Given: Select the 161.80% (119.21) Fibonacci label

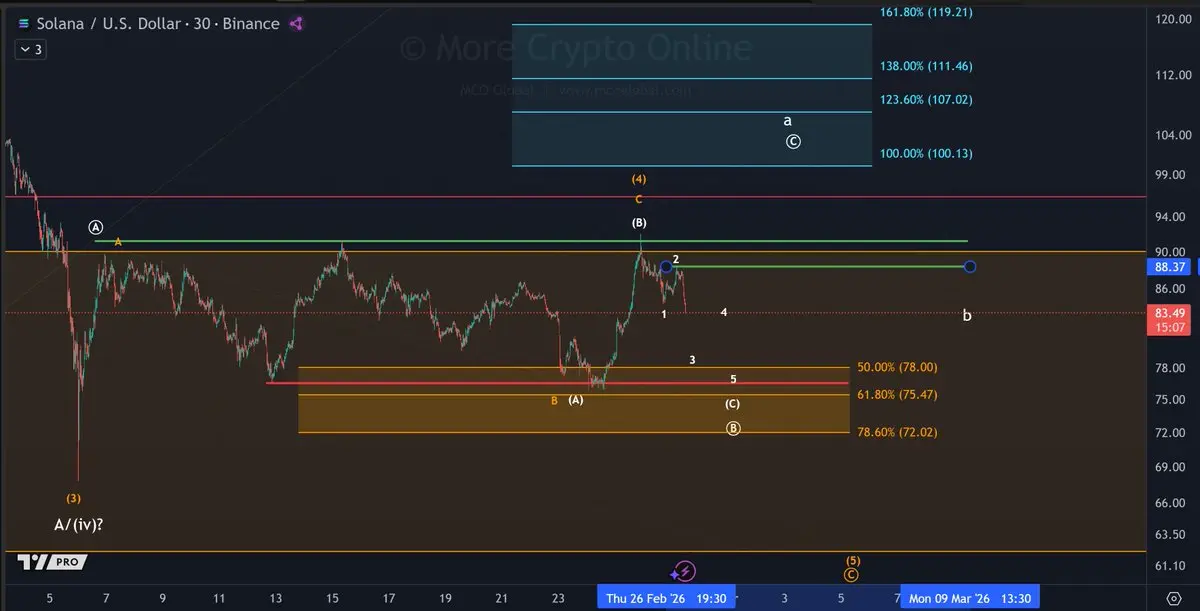Looking at the screenshot, I should pyautogui.click(x=926, y=13).
